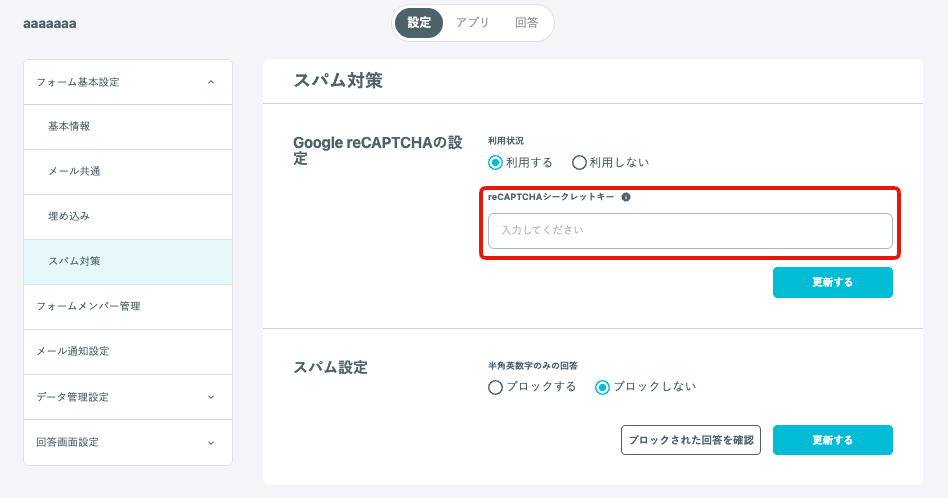Click the reCAPTCHA secret key input field
This screenshot has height=498, width=948.
(690, 231)
